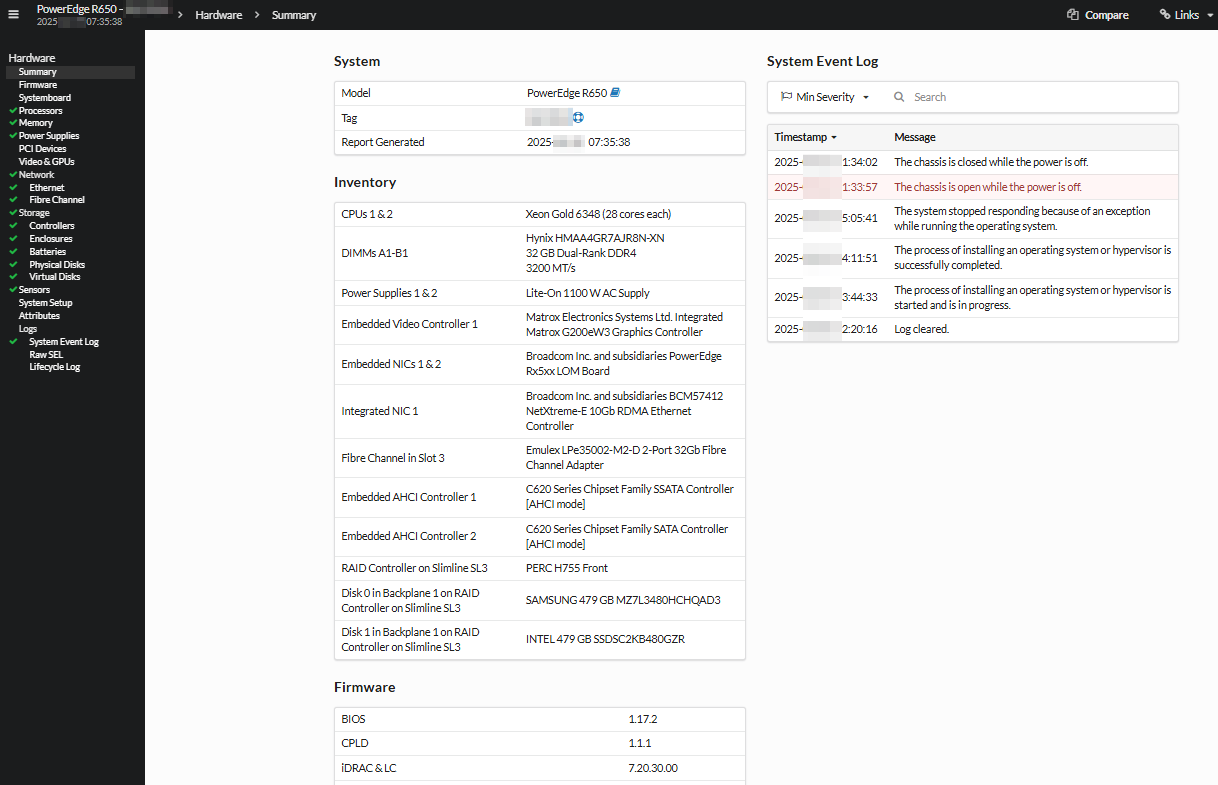Click the green check next to Sensors
This screenshot has height=785, width=1218.
point(13,290)
